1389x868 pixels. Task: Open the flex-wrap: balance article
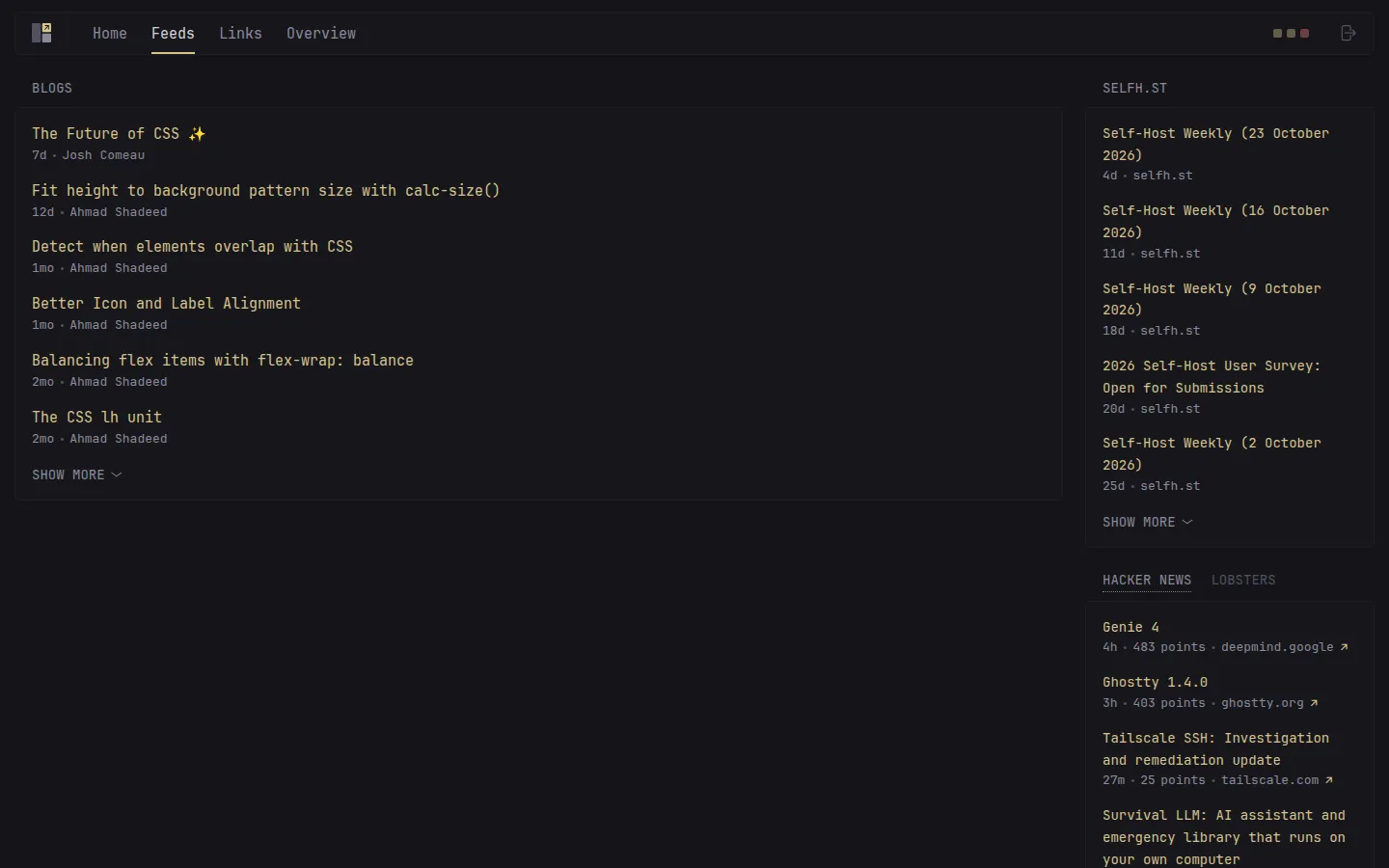click(223, 361)
